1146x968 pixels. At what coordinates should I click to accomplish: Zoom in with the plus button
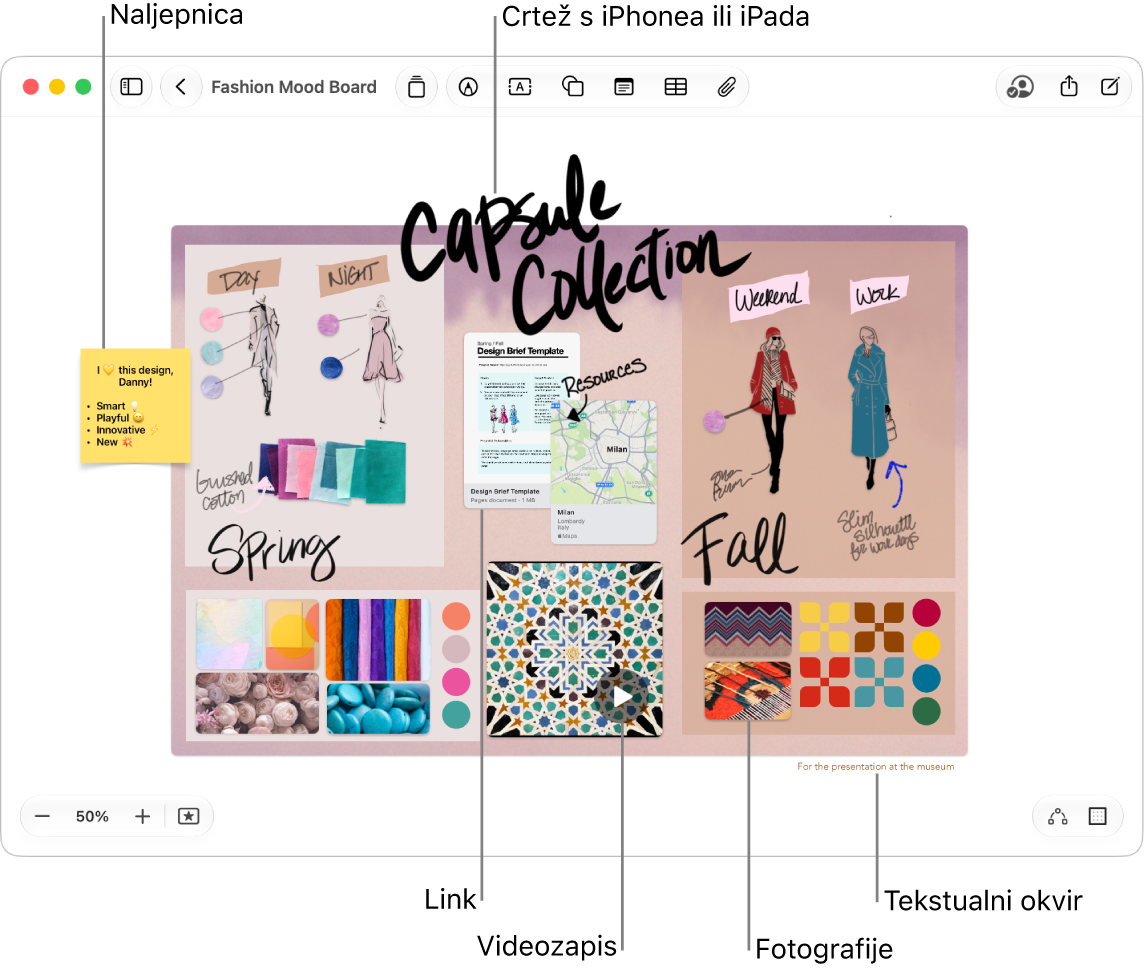(x=143, y=816)
